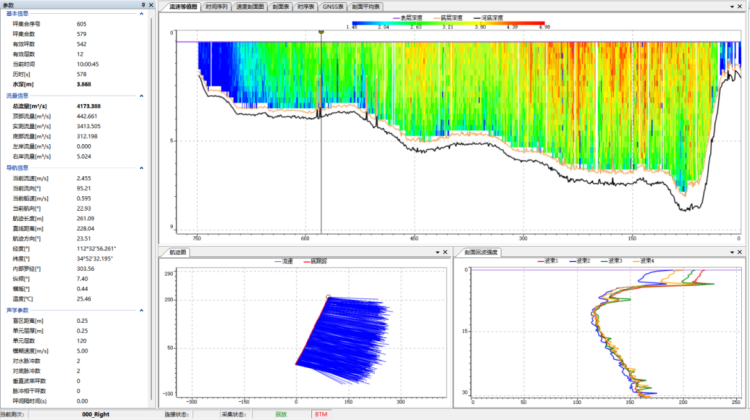
Task: Switch to the GNSS表 tab
Action: [x=333, y=7]
